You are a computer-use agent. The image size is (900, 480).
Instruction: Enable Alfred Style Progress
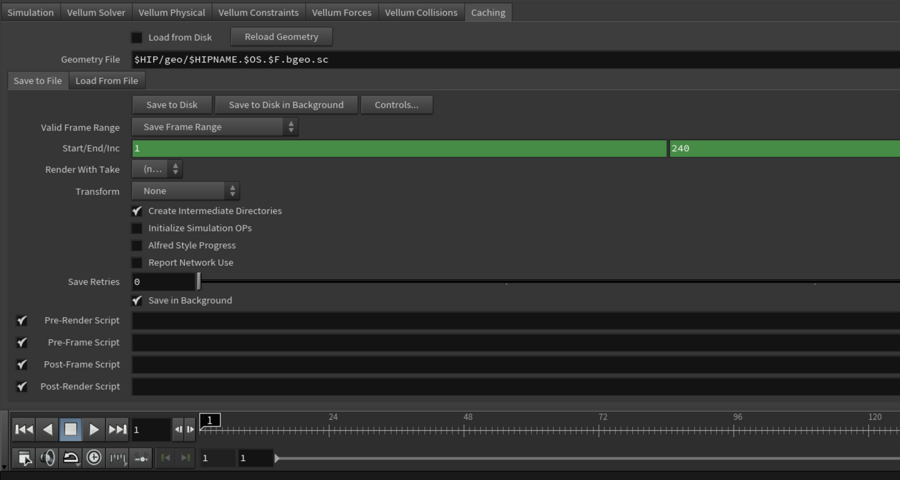click(137, 246)
